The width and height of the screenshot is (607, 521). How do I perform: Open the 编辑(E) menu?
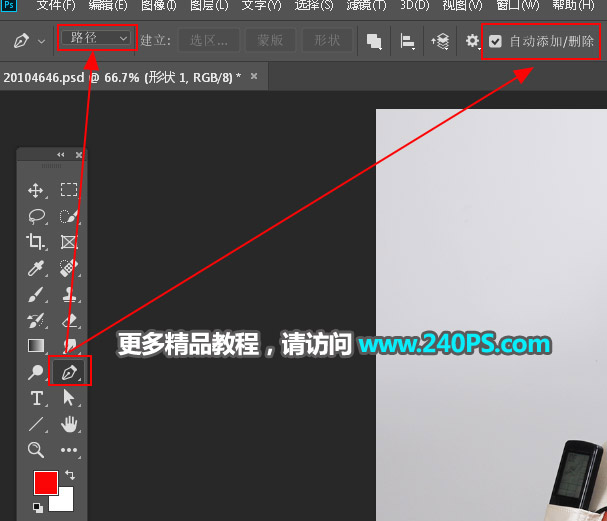pos(108,5)
